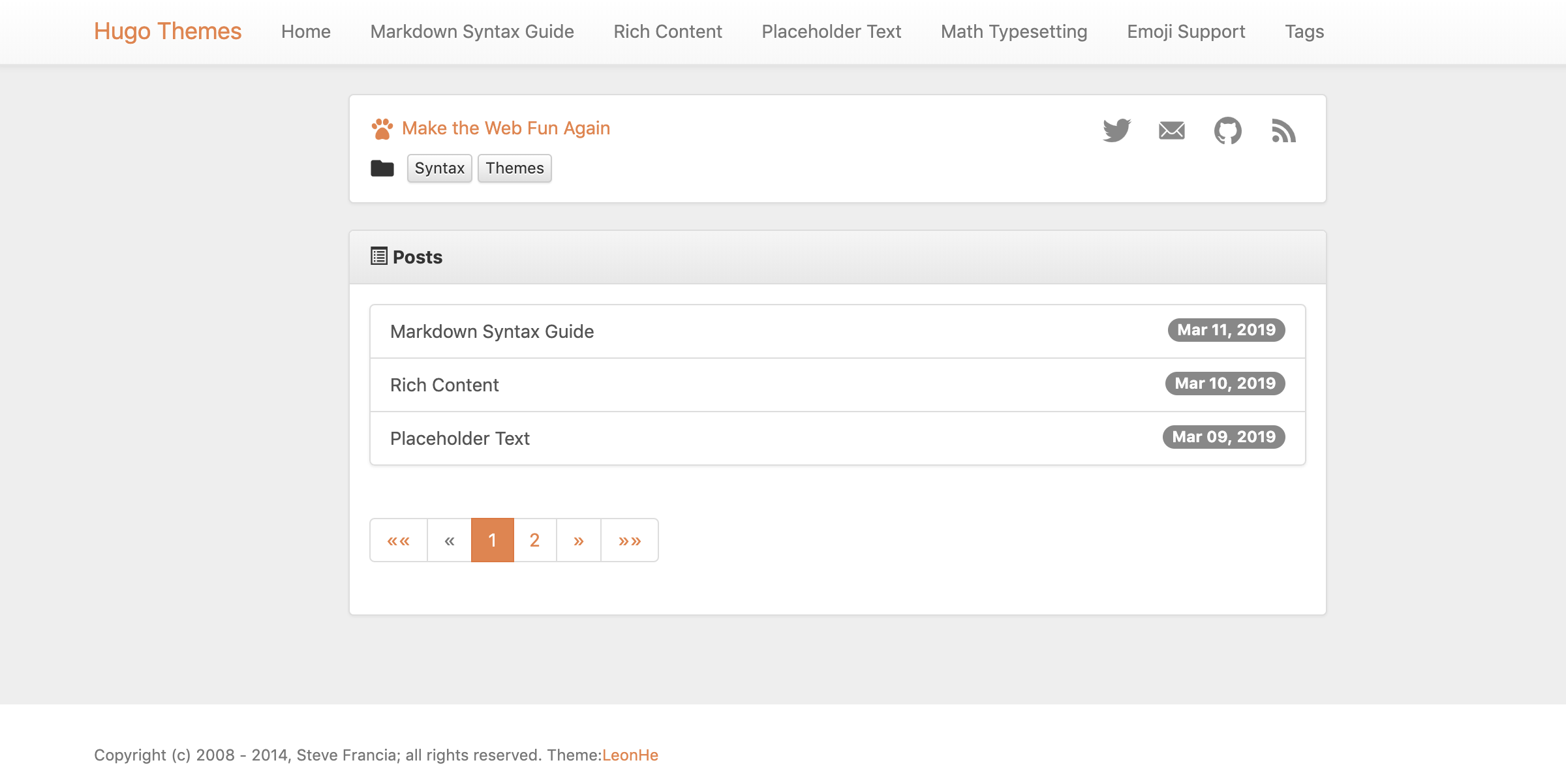1566x784 pixels.
Task: Jump to the last page using double arrows
Action: (x=629, y=539)
